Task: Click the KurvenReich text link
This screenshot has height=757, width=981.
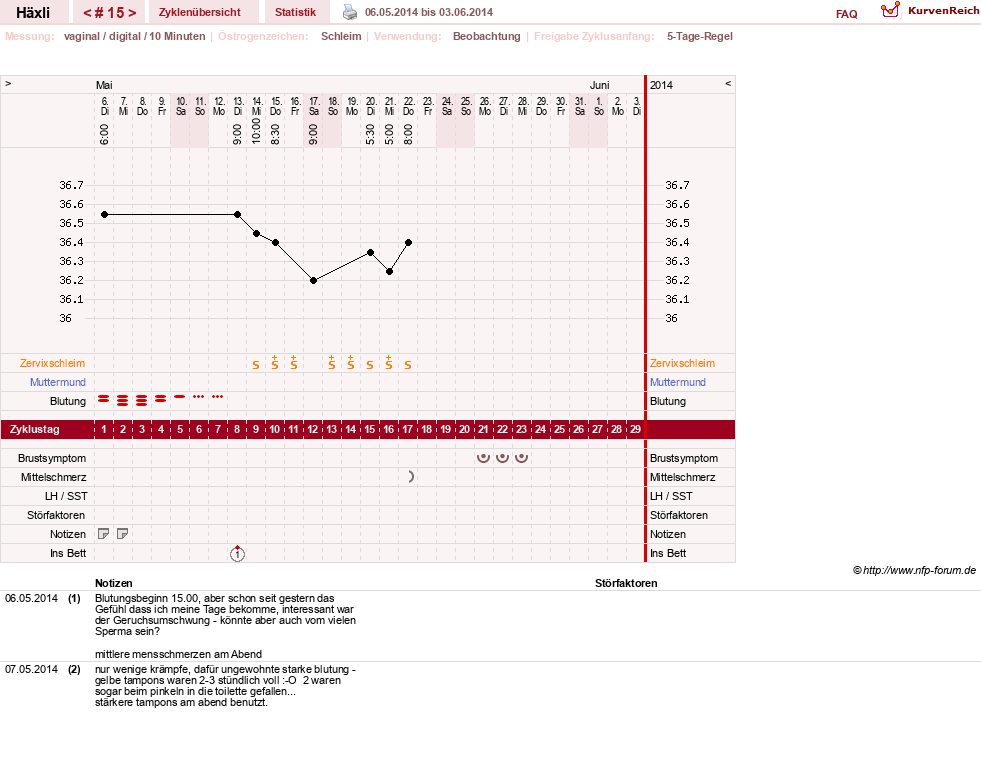Action: pyautogui.click(x=943, y=11)
